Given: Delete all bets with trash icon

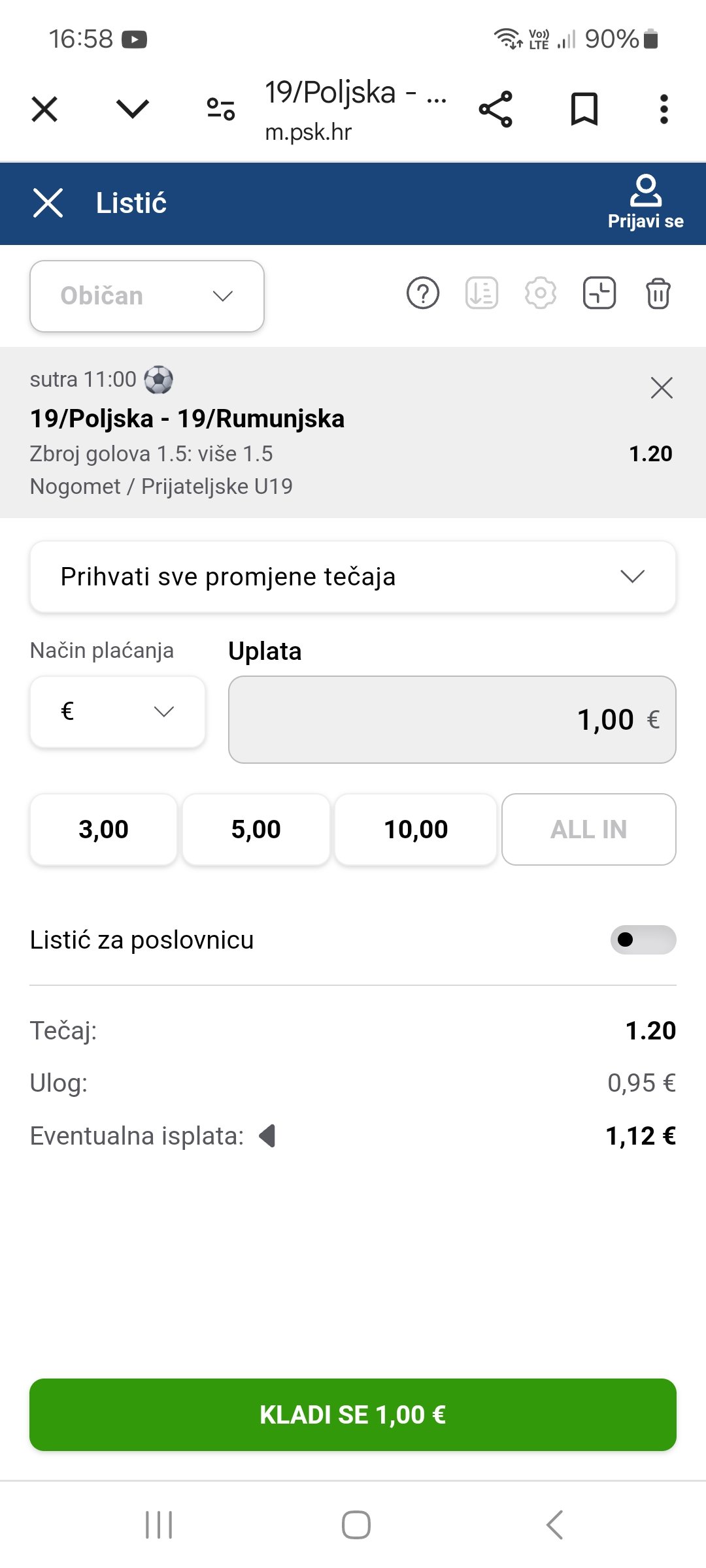Looking at the screenshot, I should point(658,293).
